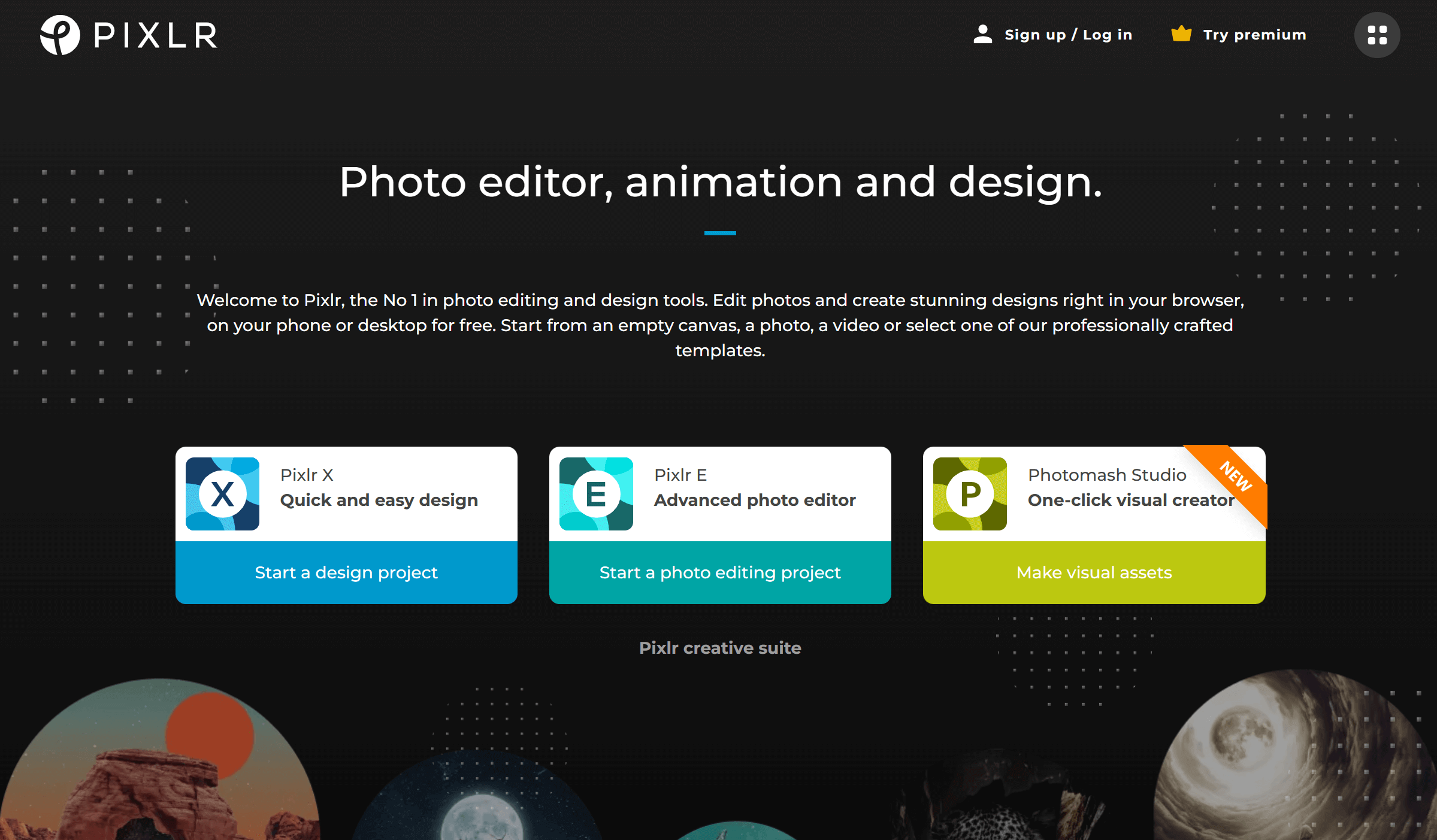Open Sign up / Log in
The width and height of the screenshot is (1437, 840).
point(1068,35)
